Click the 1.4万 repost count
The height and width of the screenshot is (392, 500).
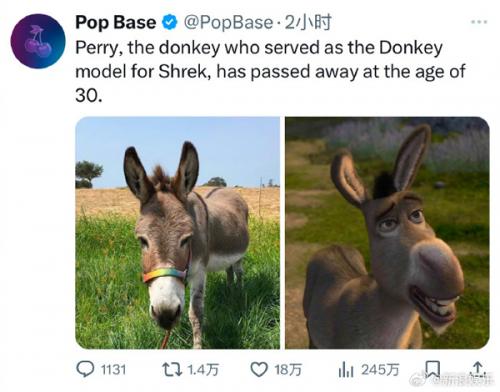(203, 370)
